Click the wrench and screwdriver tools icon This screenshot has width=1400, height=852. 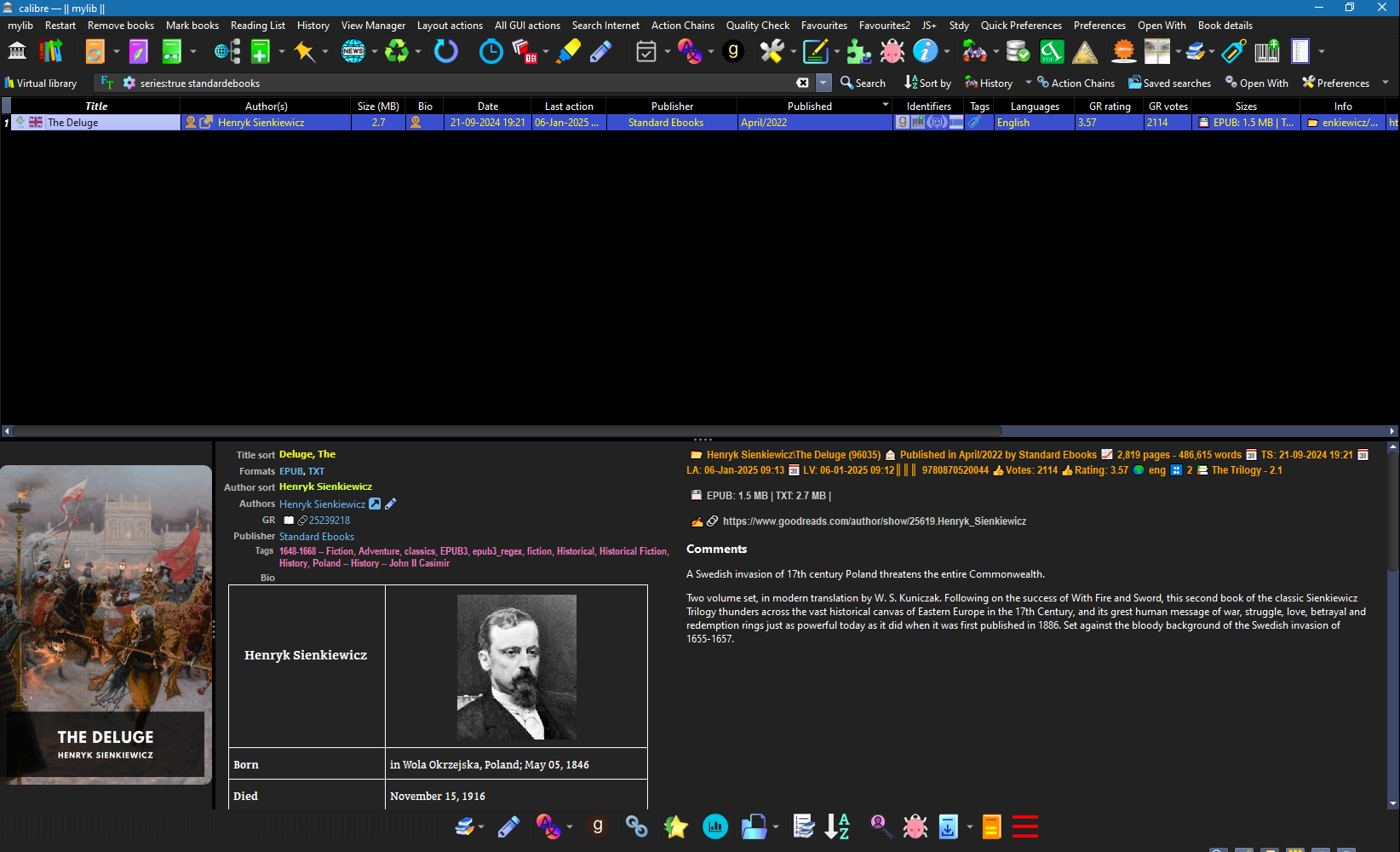(x=772, y=52)
